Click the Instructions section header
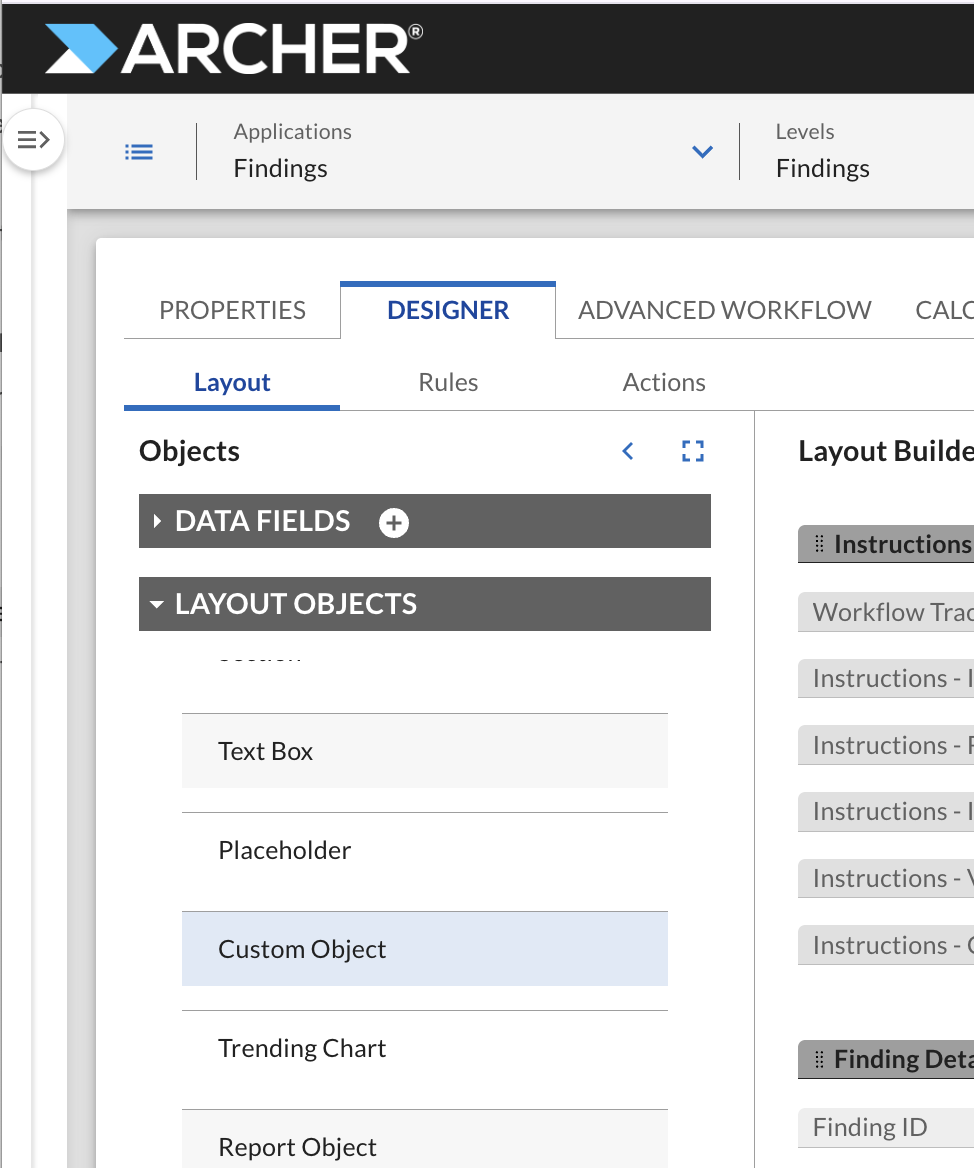Screen dimensions: 974x1168 886,544
